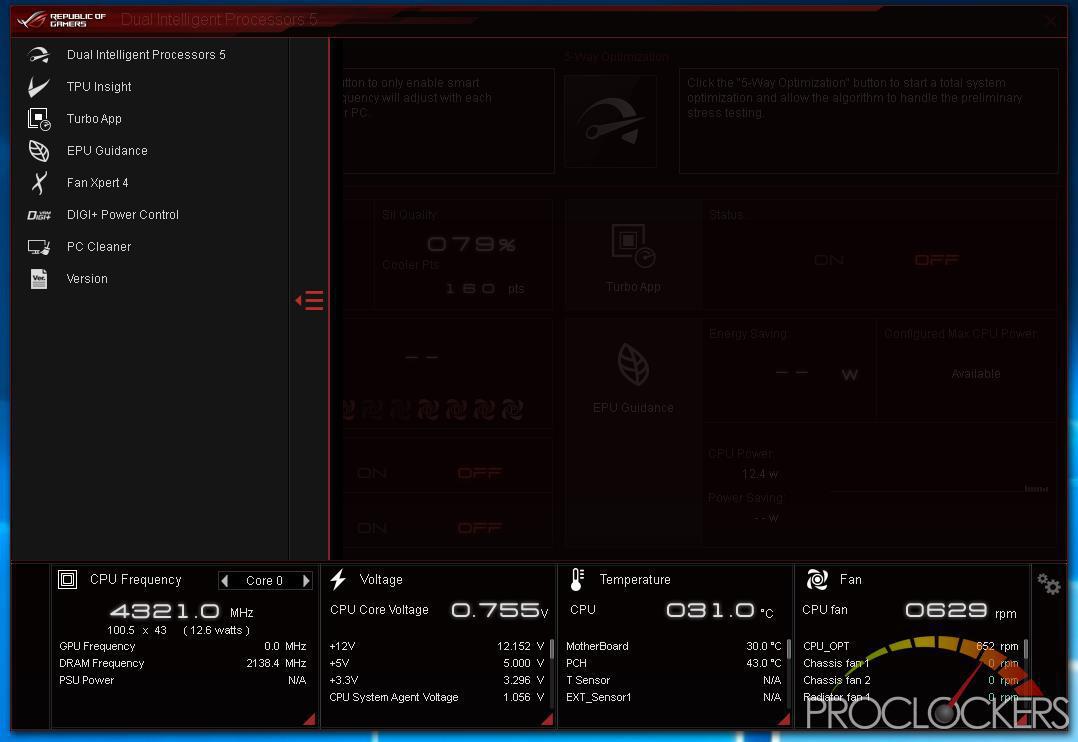This screenshot has width=1078, height=742.
Task: Go to EPU Guidance menu entry
Action: (x=107, y=151)
